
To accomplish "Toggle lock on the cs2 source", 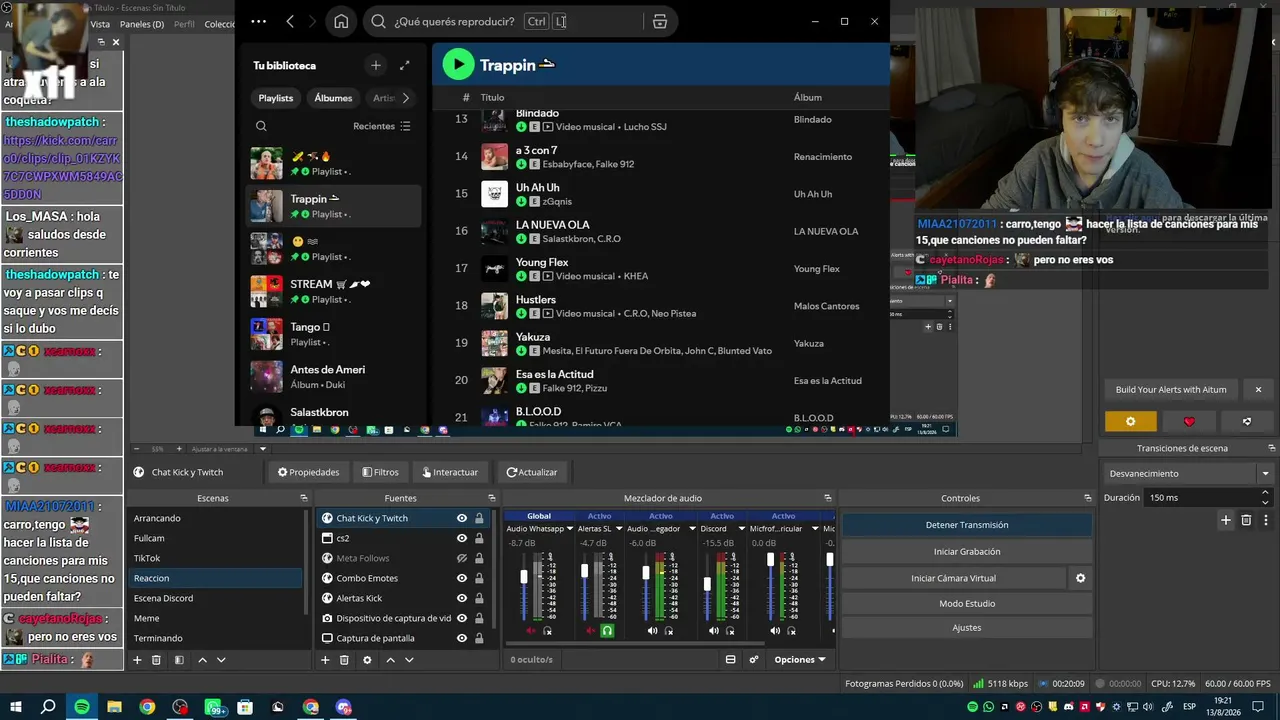I will point(479,538).
